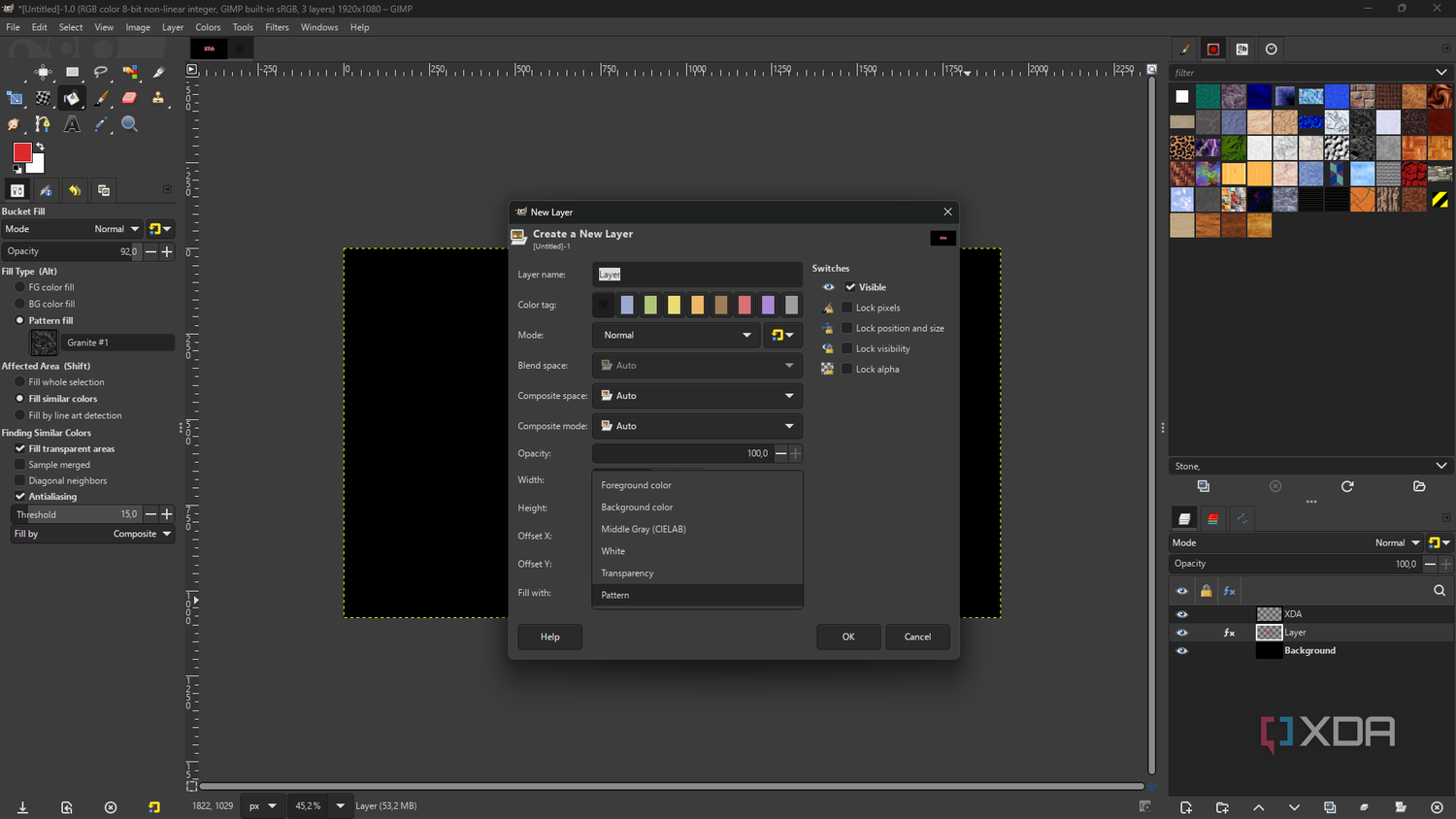The image size is (1456, 819).
Task: Click the Help button in dialog
Action: 549,637
